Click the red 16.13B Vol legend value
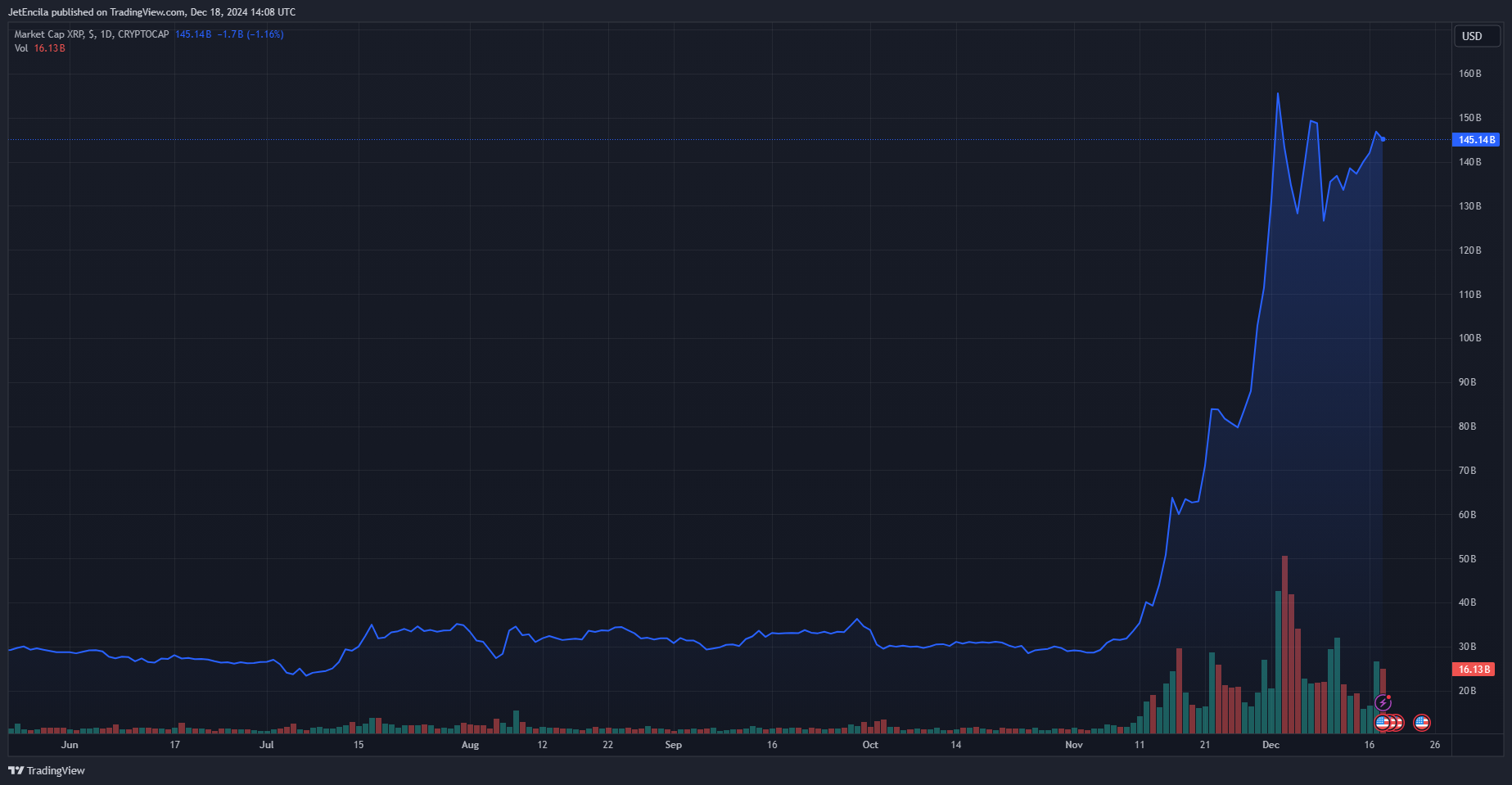Image resolution: width=1512 pixels, height=785 pixels. coord(49,48)
